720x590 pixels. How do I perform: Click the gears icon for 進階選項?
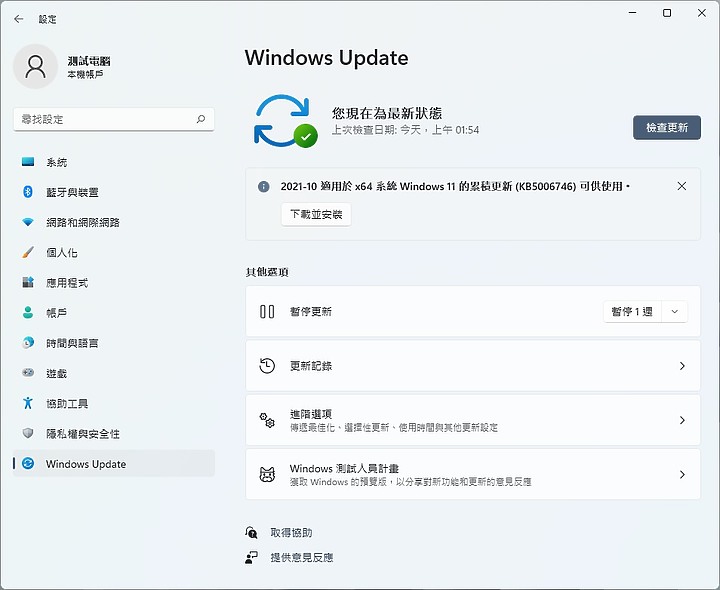click(x=267, y=420)
